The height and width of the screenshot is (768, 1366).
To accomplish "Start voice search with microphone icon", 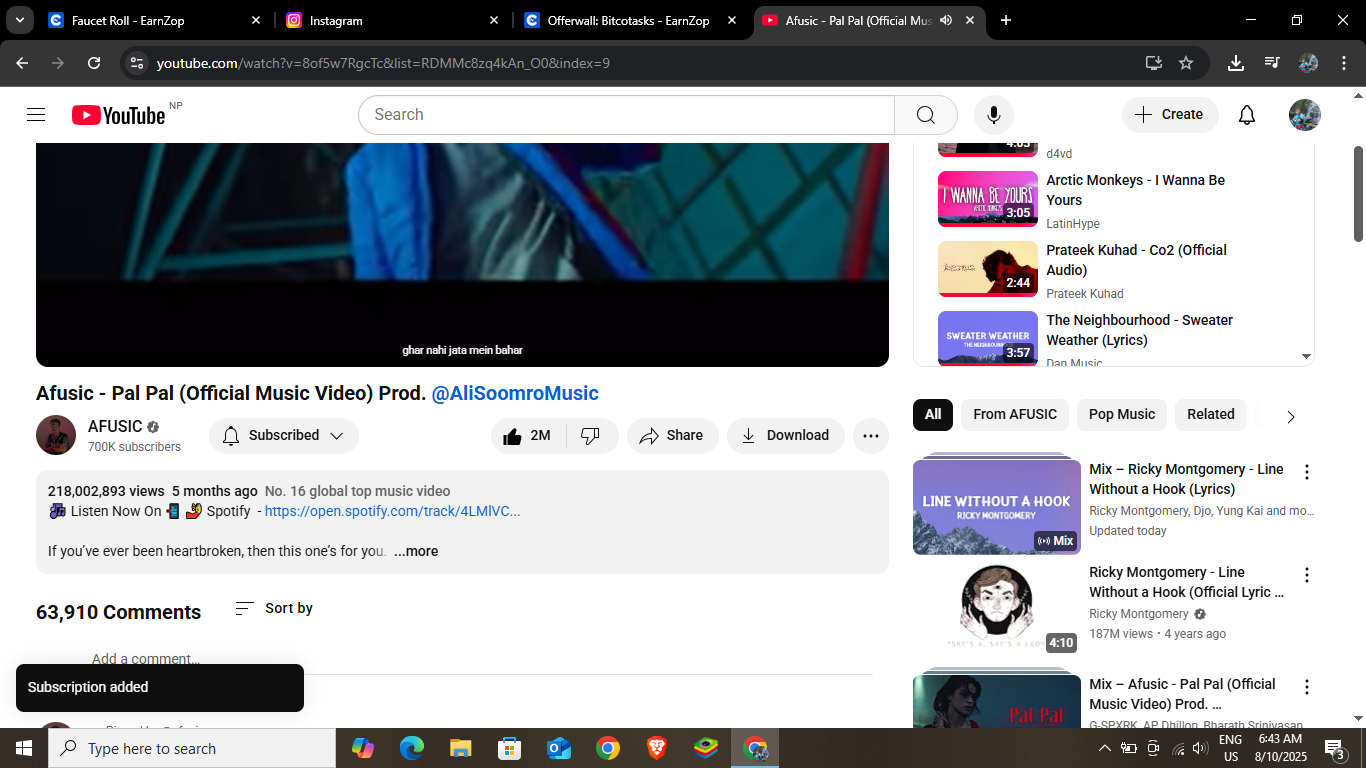I will click(994, 115).
